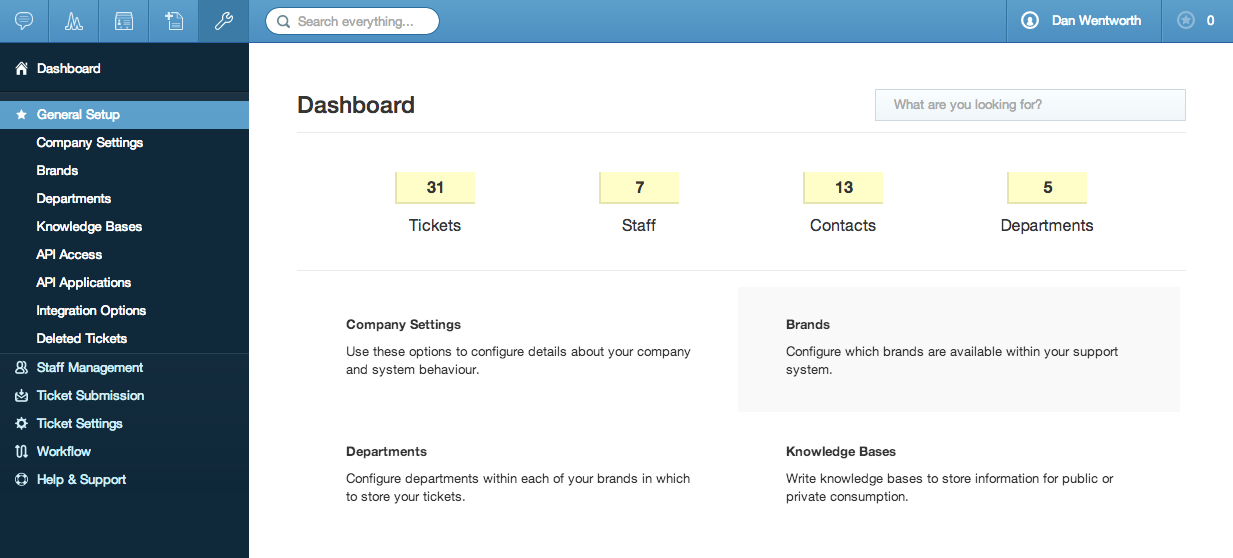The image size is (1233, 558).
Task: Open Integration Options in the sidebar
Action: click(x=91, y=310)
